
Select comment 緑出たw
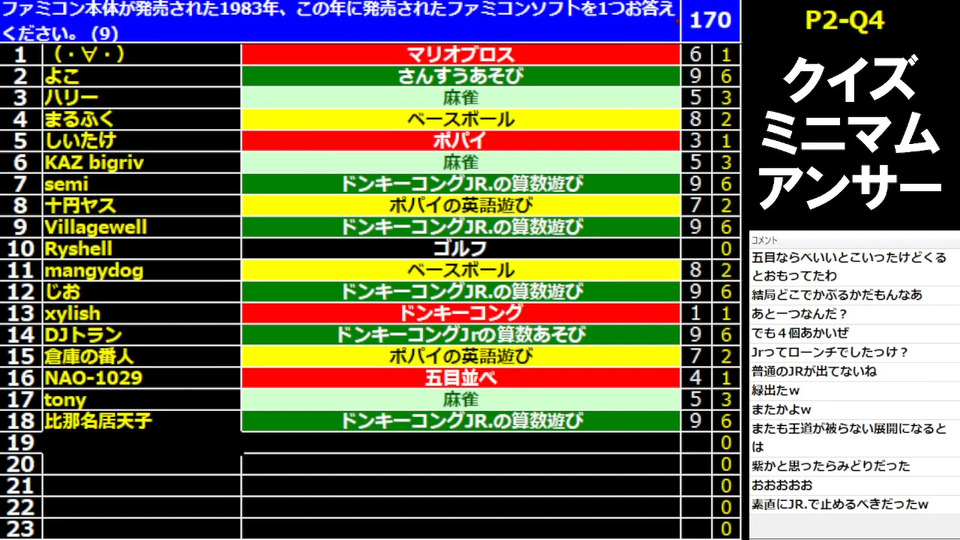point(775,391)
